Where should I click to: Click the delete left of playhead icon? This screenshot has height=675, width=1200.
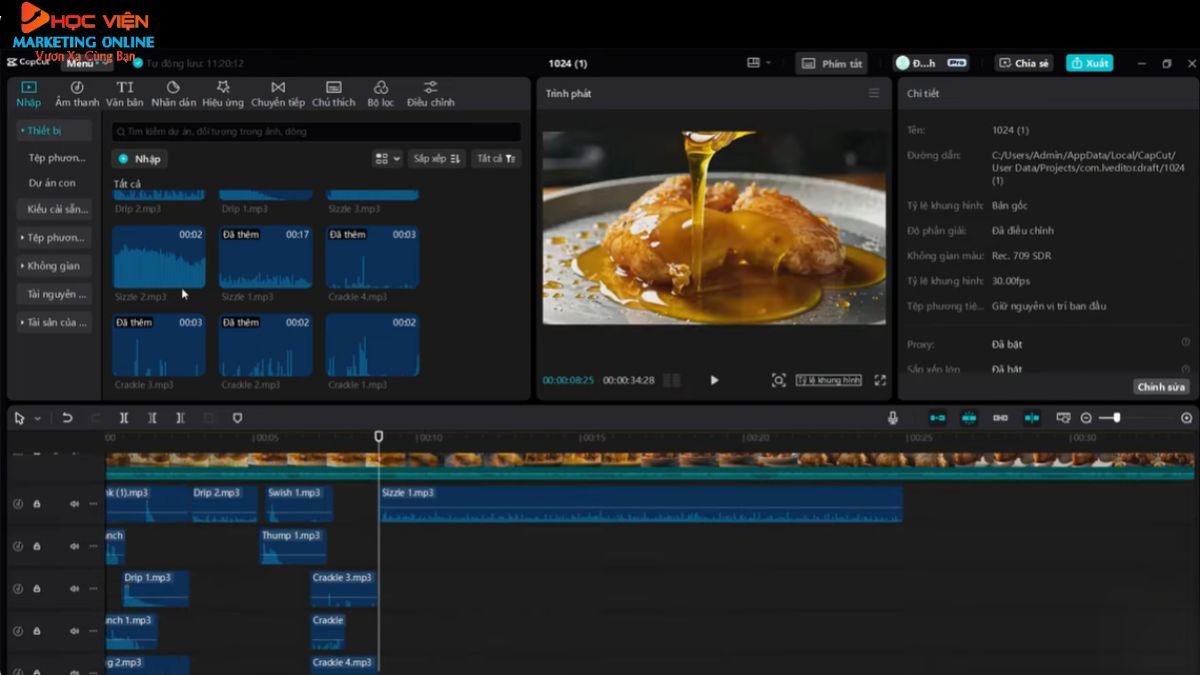[x=152, y=418]
